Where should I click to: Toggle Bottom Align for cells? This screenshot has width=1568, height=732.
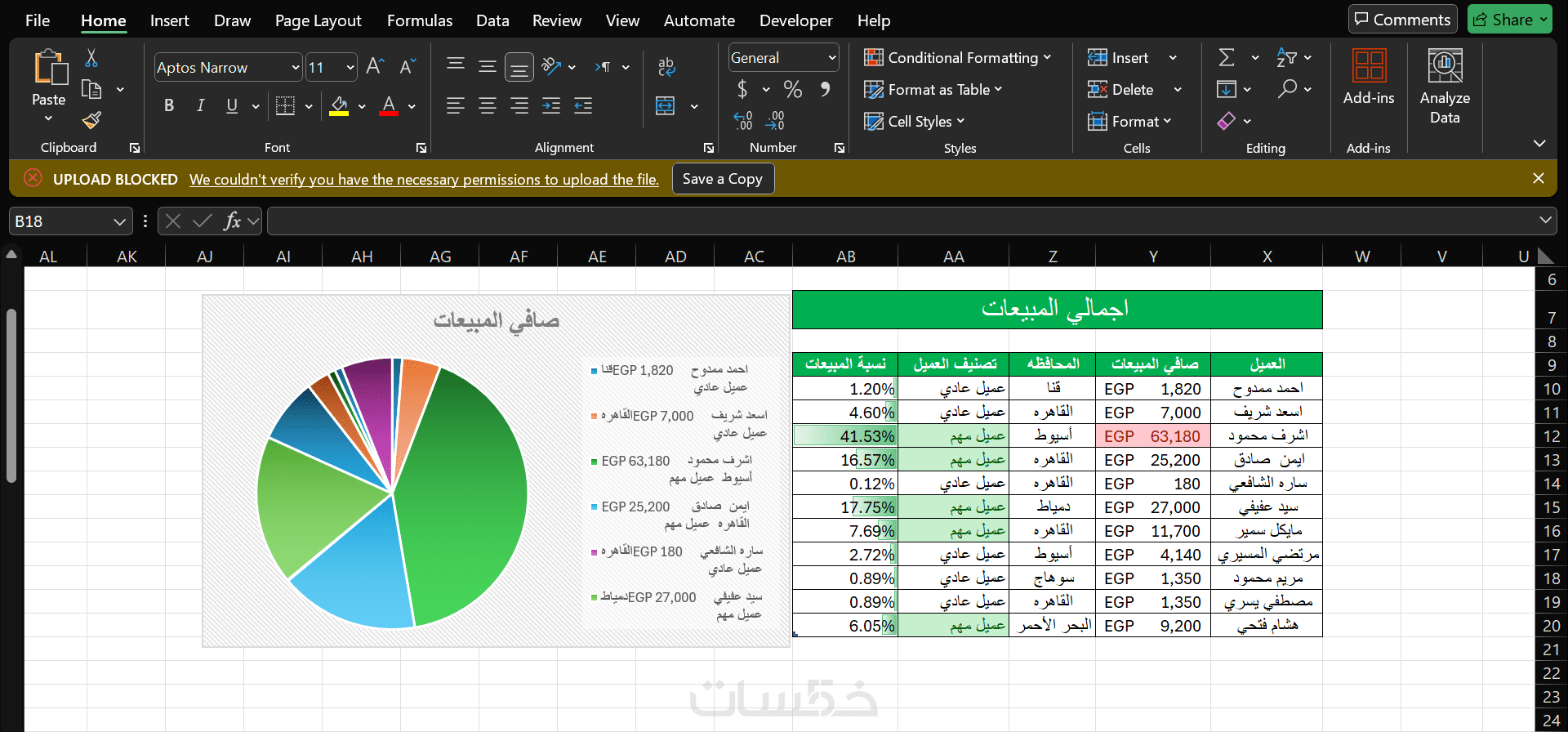click(x=519, y=67)
